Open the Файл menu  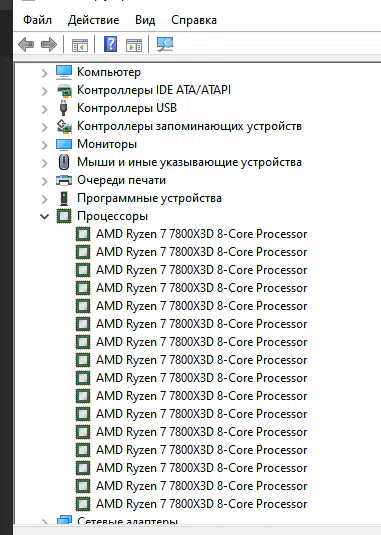37,20
